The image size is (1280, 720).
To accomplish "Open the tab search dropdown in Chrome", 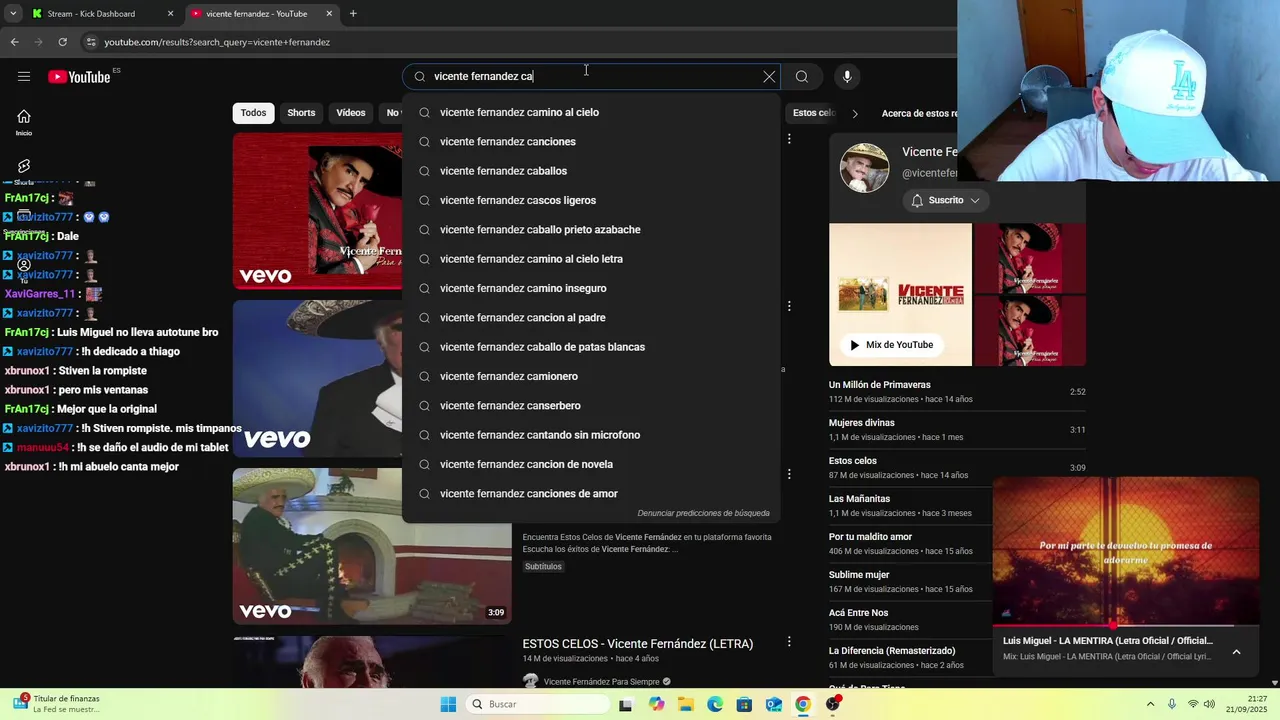I will [x=13, y=14].
